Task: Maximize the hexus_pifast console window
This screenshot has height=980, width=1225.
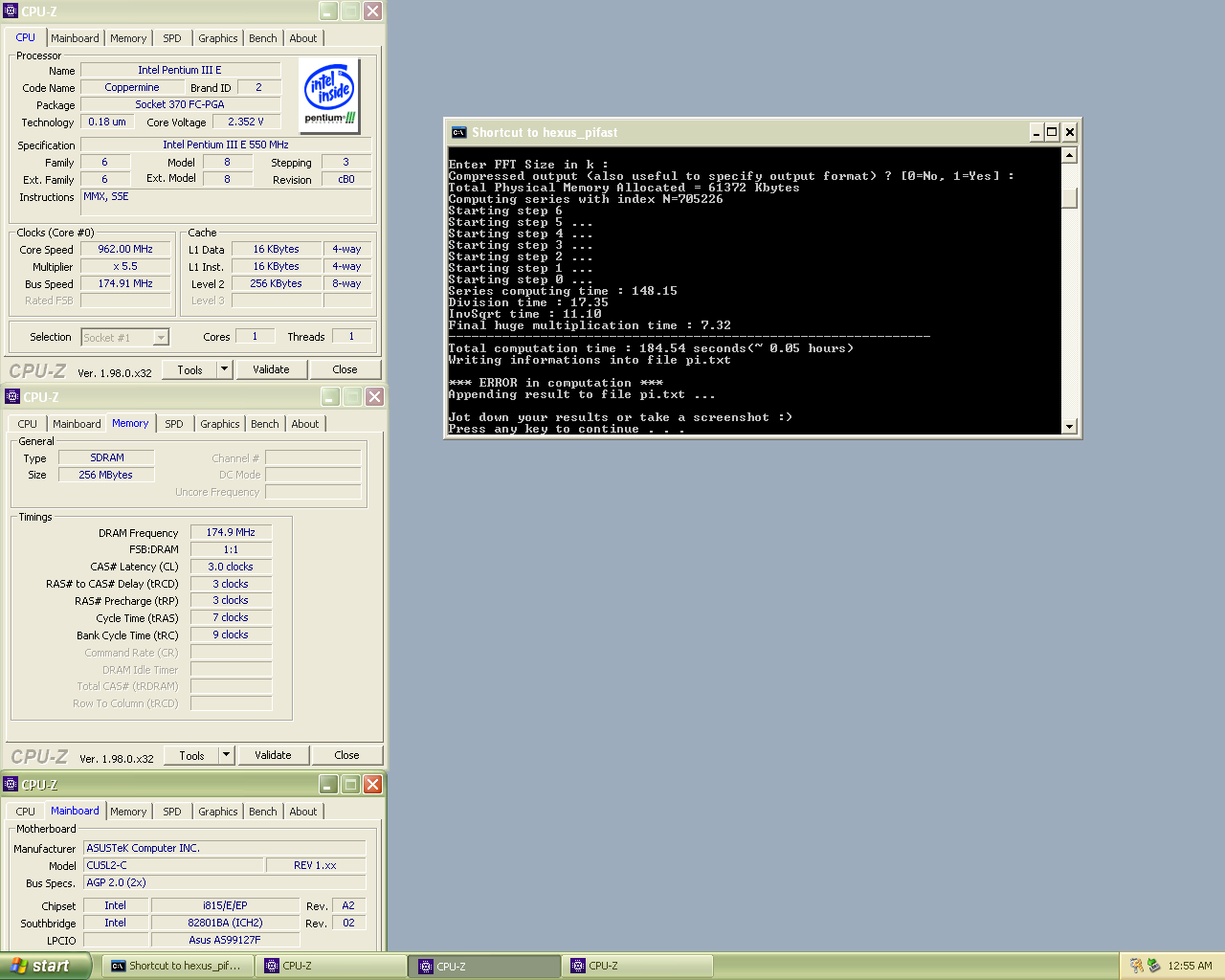Action: click(1052, 132)
